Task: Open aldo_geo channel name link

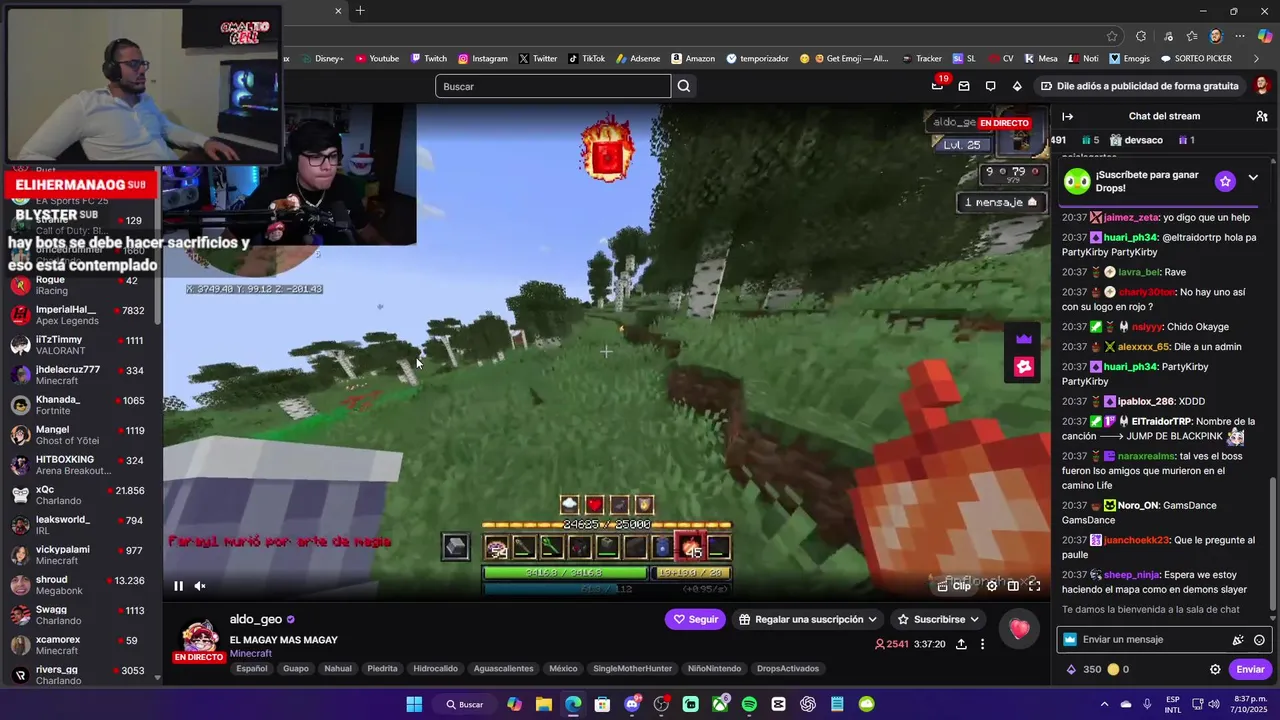Action: (x=256, y=620)
